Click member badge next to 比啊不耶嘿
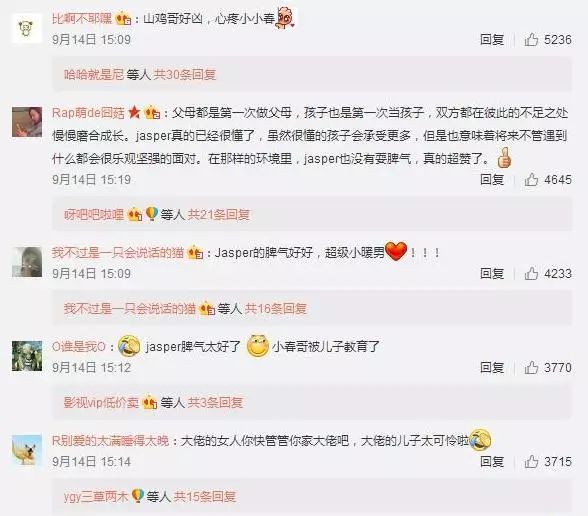Screen dimensions: 588x516 pos(123,18)
